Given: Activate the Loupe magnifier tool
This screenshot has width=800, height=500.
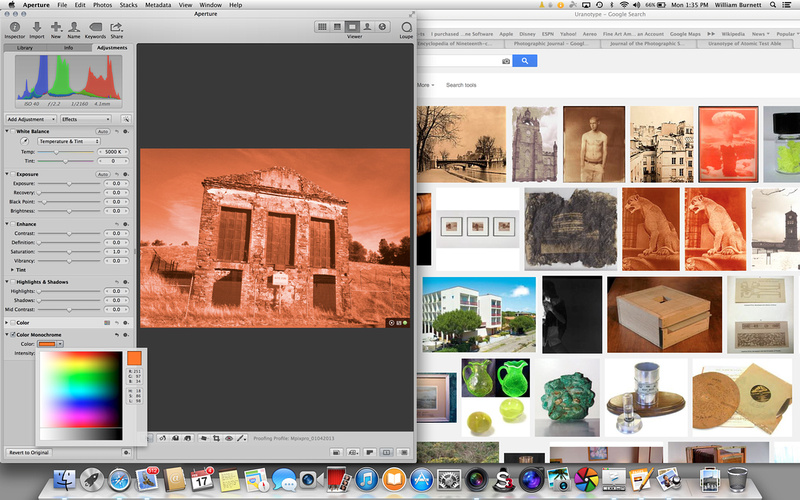Looking at the screenshot, I should point(406,27).
